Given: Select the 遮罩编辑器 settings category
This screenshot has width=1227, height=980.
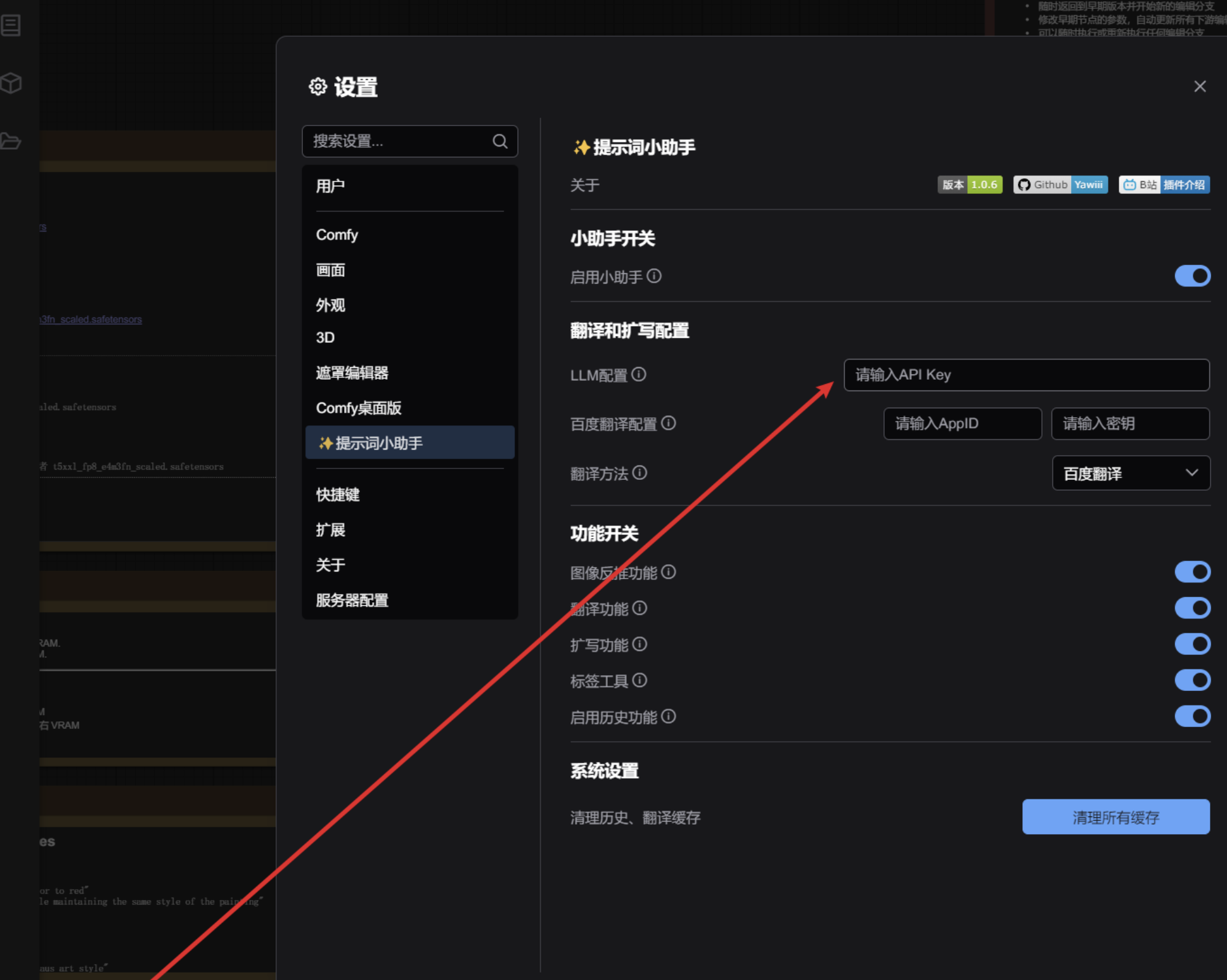Looking at the screenshot, I should [352, 373].
